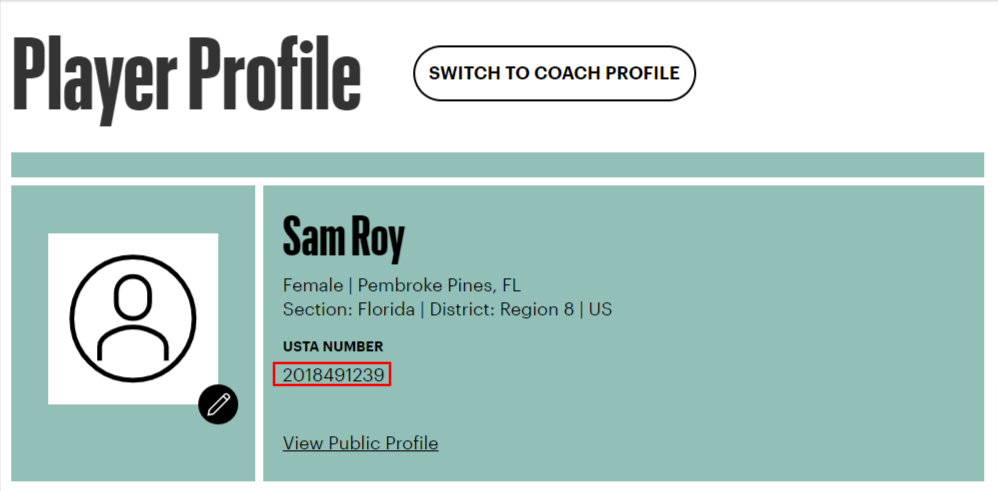The image size is (998, 491).
Task: Select the Female gender text
Action: [313, 285]
